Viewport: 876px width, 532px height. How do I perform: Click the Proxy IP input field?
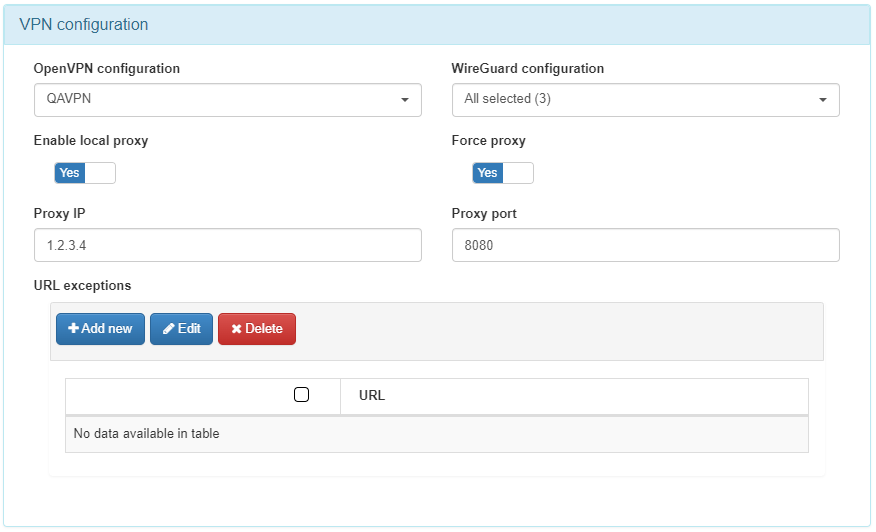click(x=227, y=245)
